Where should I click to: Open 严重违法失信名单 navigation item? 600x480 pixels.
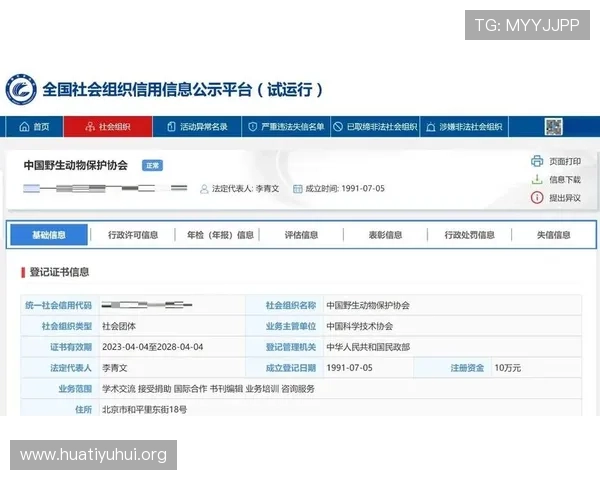point(286,127)
